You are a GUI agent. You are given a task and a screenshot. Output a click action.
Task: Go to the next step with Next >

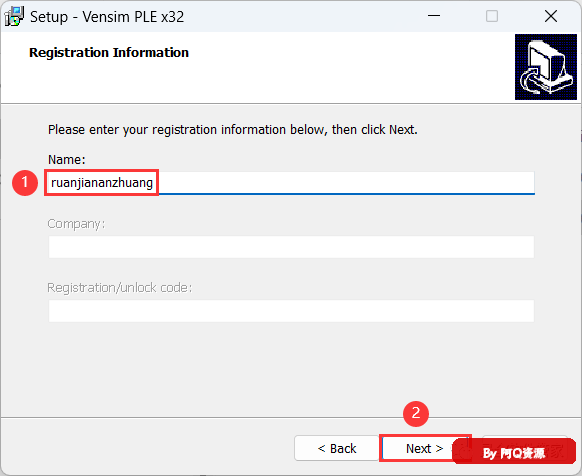pos(425,449)
